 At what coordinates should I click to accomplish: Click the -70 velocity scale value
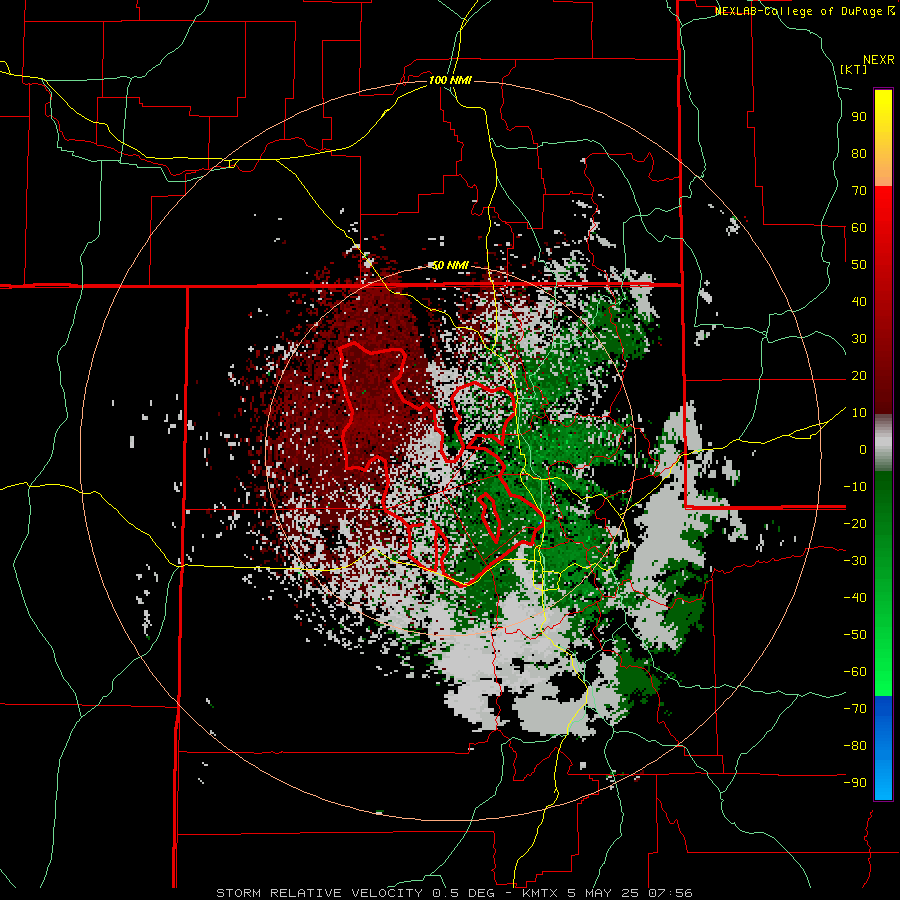pyautogui.click(x=855, y=708)
